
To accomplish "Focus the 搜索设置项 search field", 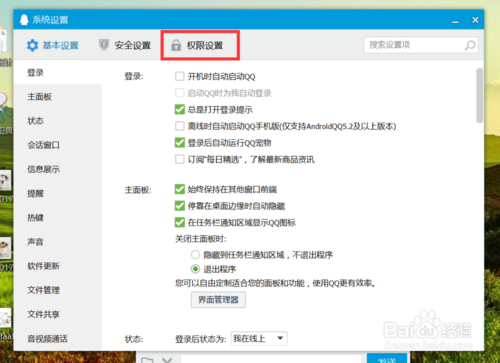I will click(x=421, y=45).
